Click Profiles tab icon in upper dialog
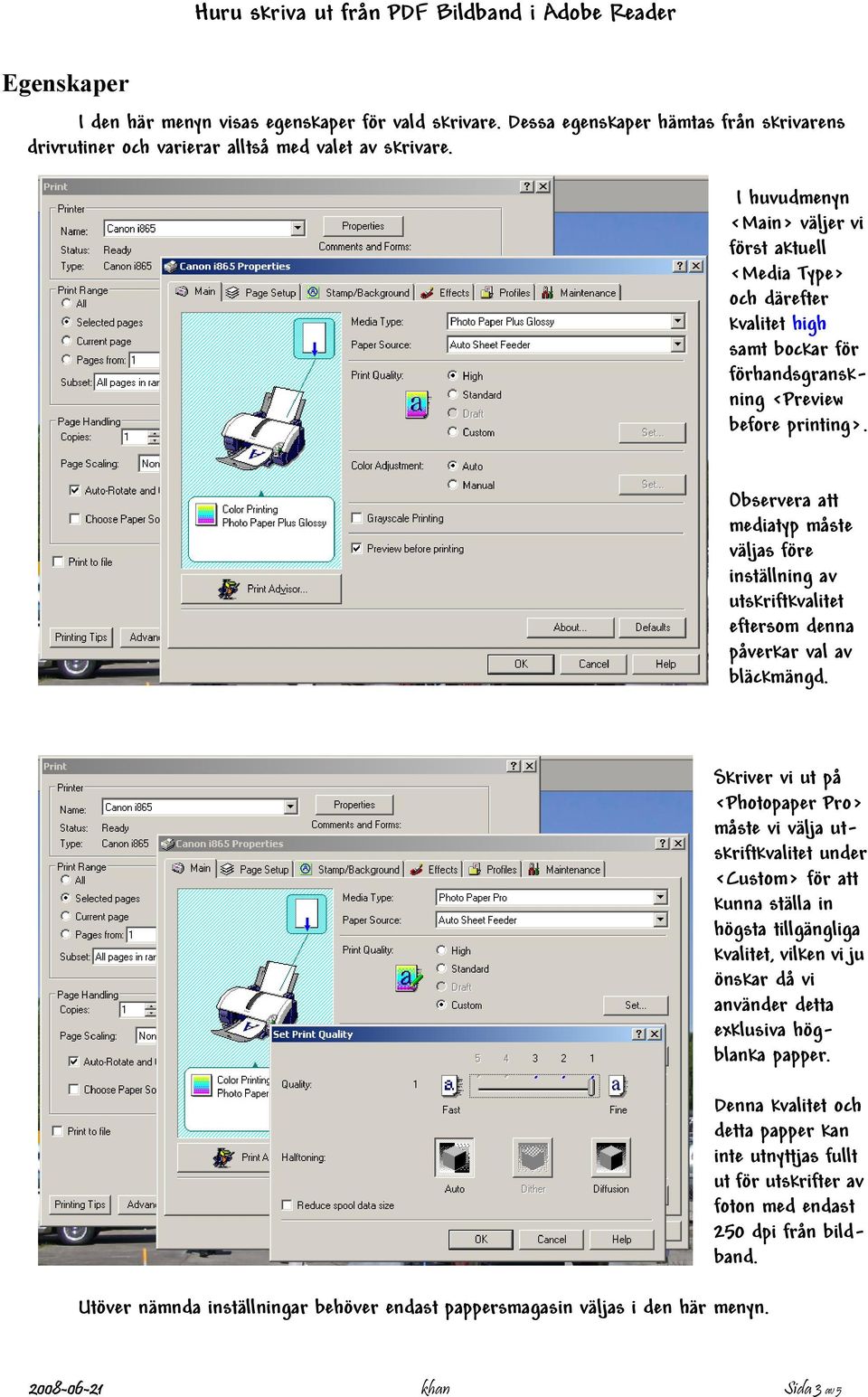This screenshot has height=1397, width=868. [487, 292]
